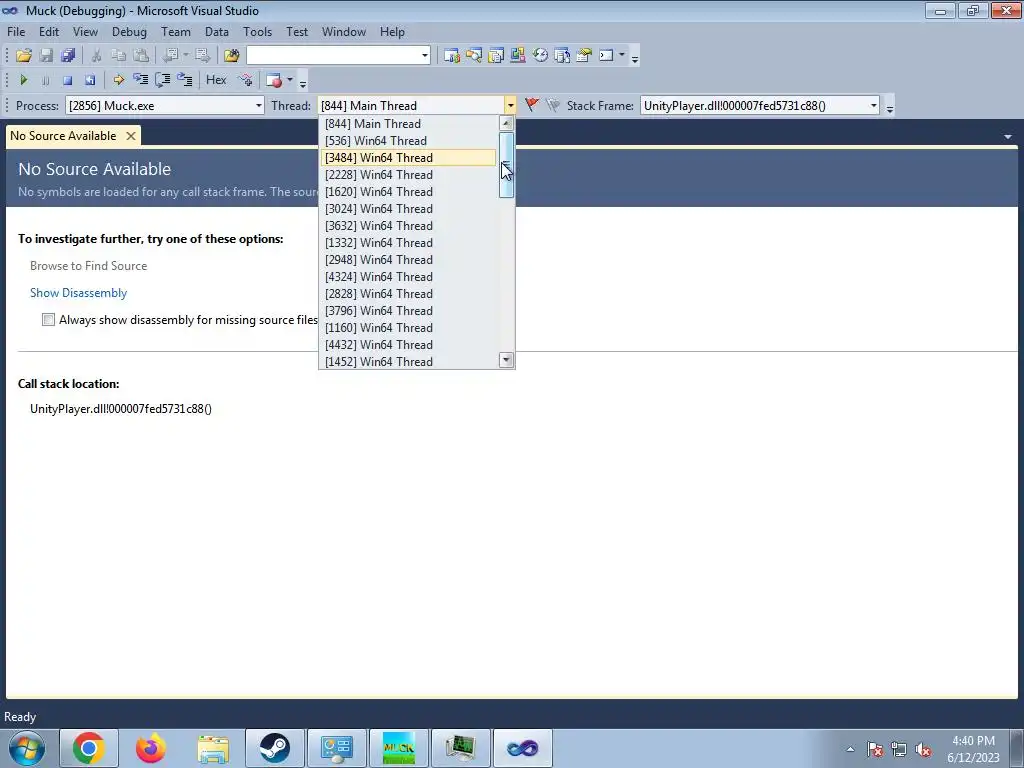Screen dimensions: 1024x768
Task: Select [3484] Win64 Thread in list
Action: 408,158
